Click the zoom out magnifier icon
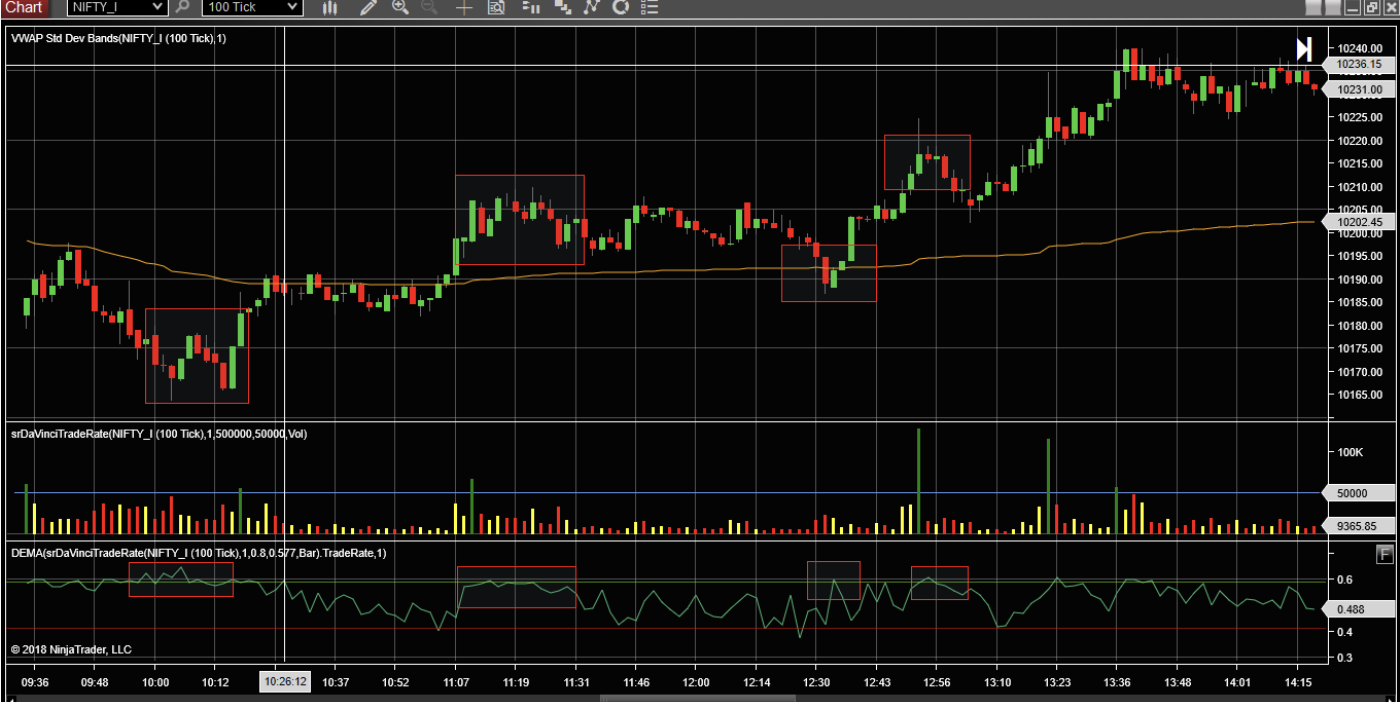 click(430, 7)
